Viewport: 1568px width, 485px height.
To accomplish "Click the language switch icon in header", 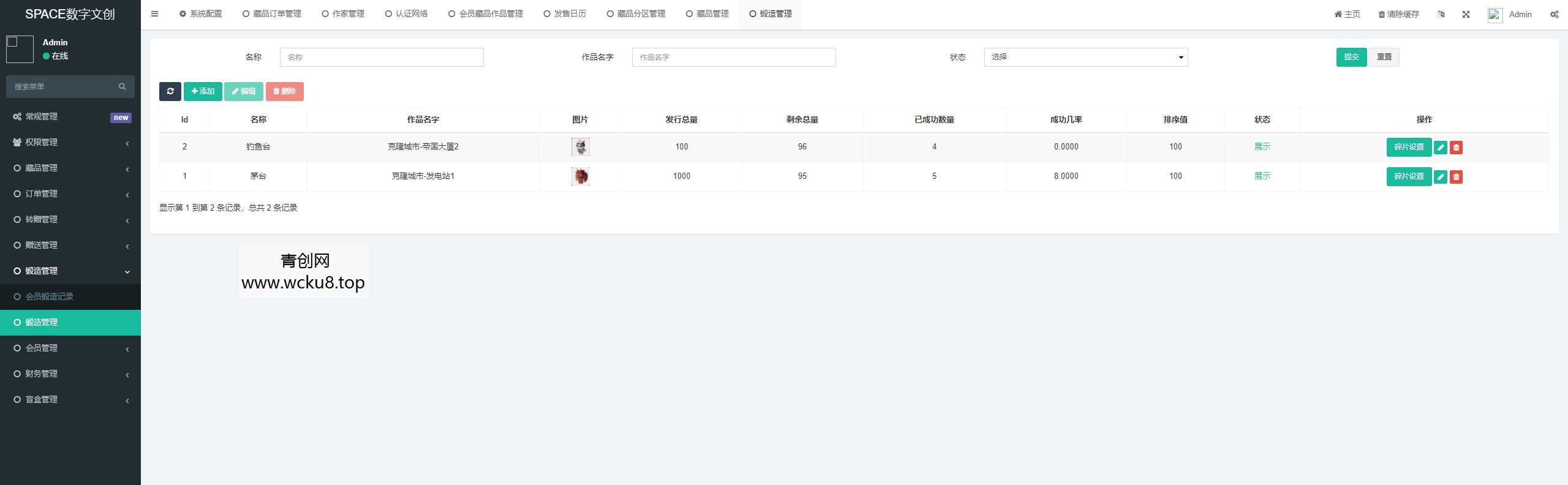I will pos(1441,15).
